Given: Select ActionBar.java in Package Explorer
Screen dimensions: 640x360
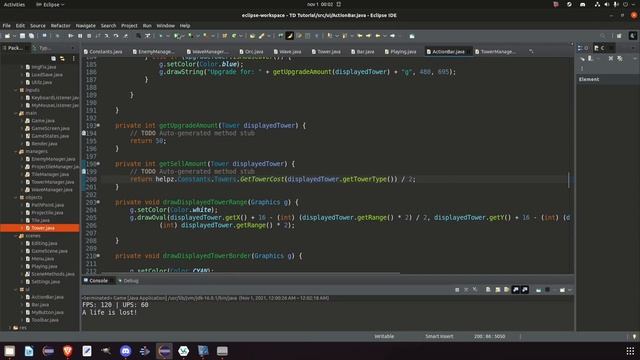Looking at the screenshot, I should coord(44,297).
